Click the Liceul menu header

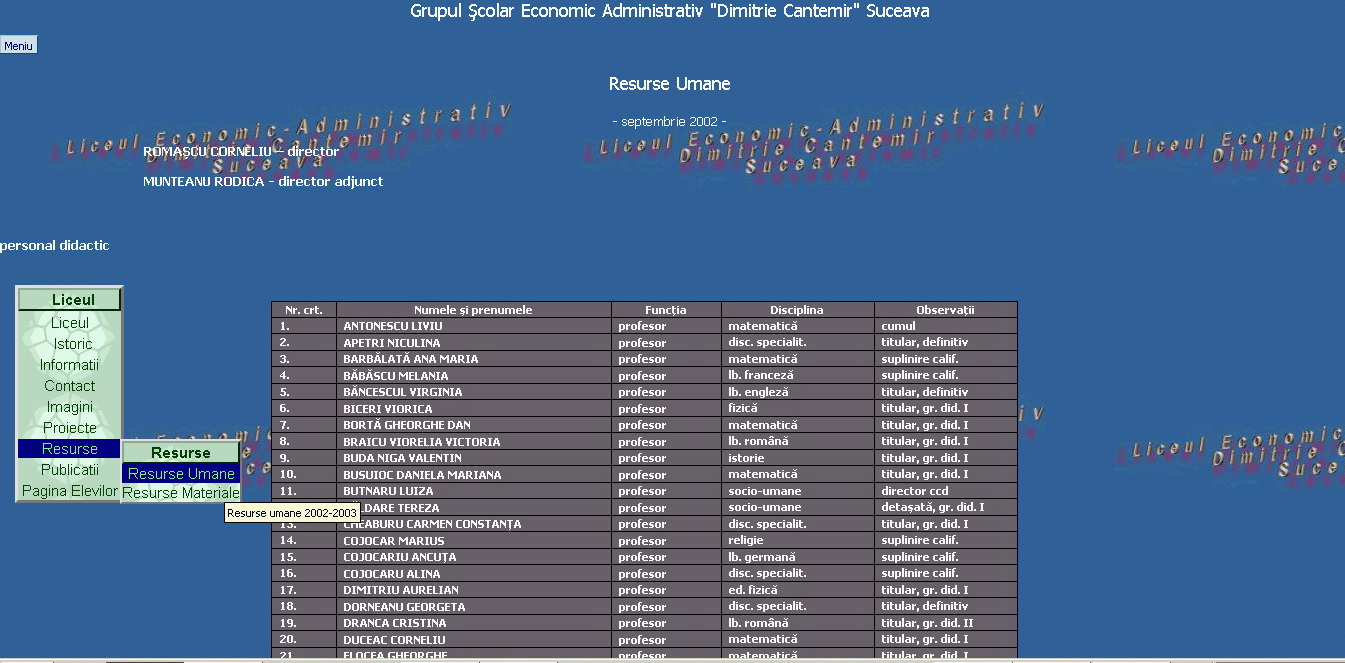[70, 300]
